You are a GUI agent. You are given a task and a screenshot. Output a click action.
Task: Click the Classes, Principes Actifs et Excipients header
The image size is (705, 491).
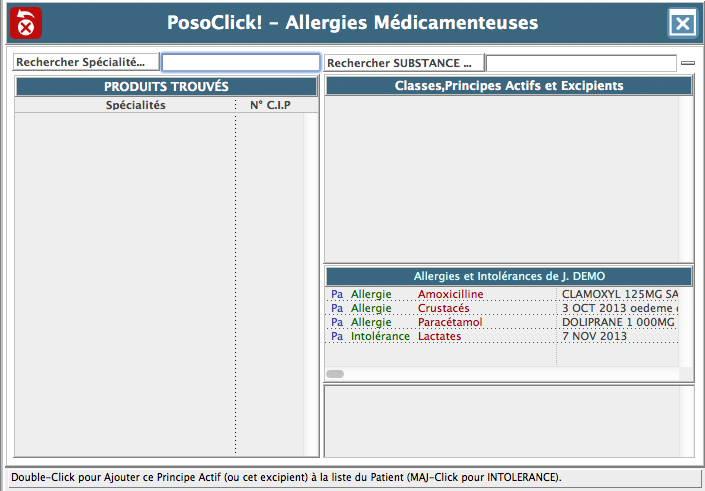click(509, 86)
